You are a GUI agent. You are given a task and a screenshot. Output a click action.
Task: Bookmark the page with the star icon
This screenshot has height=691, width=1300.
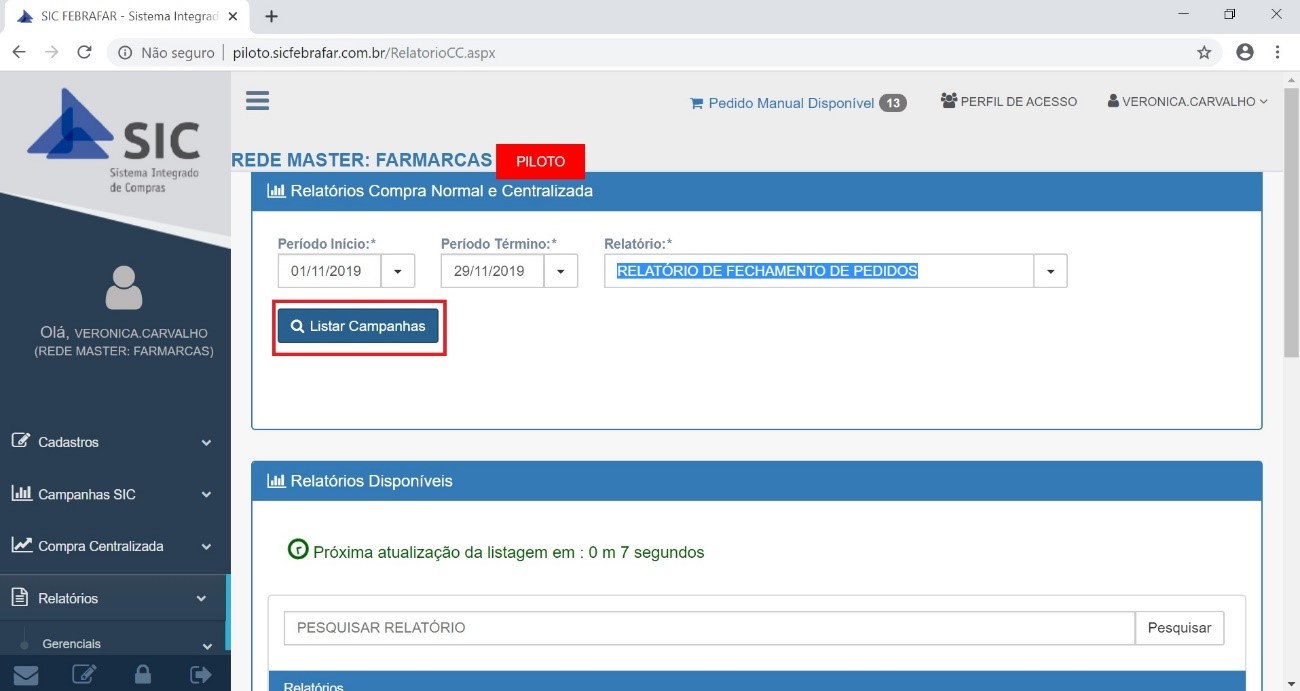1204,53
